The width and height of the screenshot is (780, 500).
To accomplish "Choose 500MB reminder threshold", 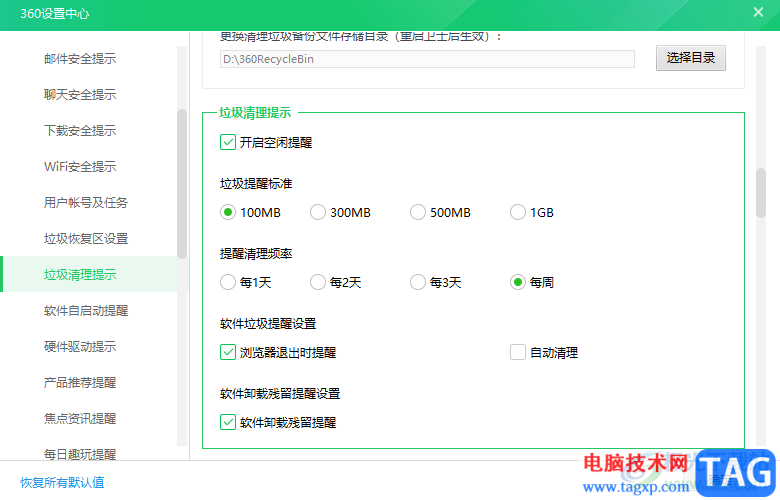I will [x=418, y=212].
